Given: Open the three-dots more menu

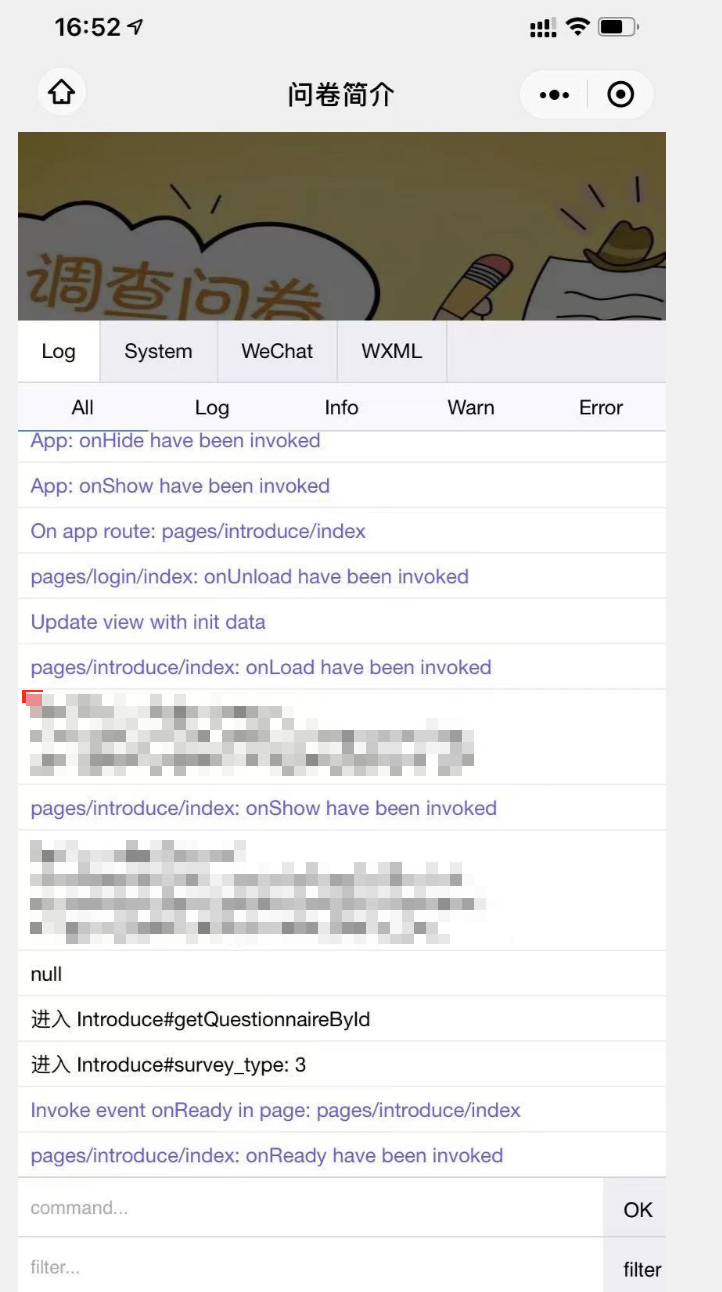Looking at the screenshot, I should 554,95.
